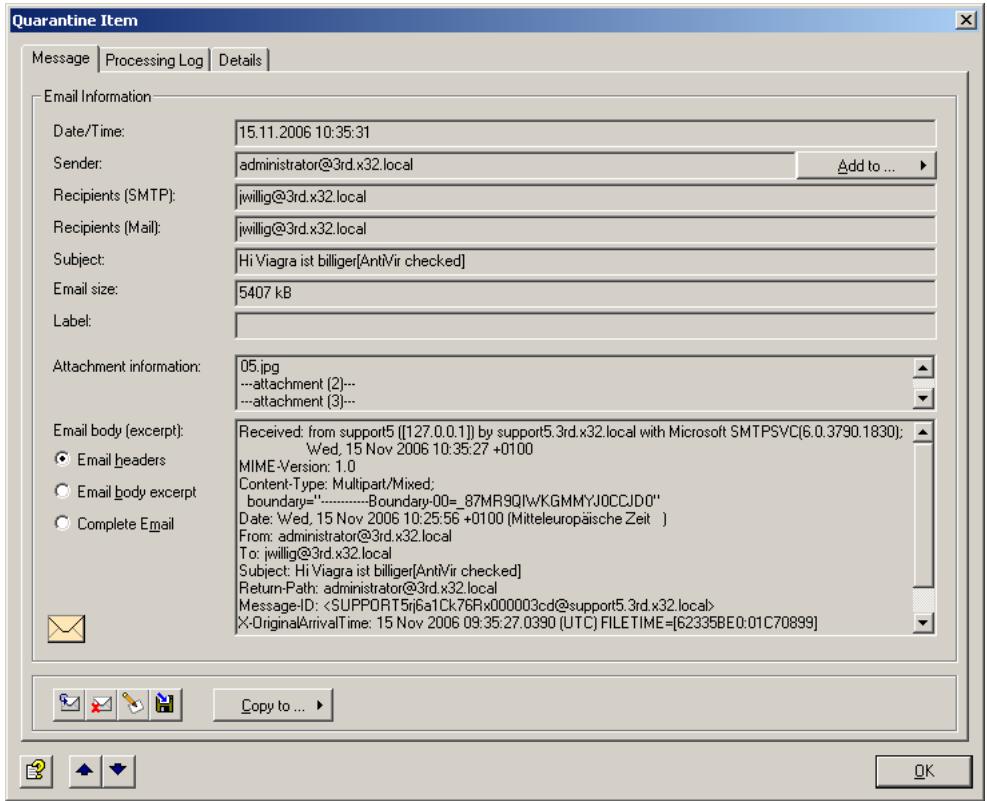This screenshot has height=801, width=987.
Task: Open the help question mark icon
Action: click(36, 771)
